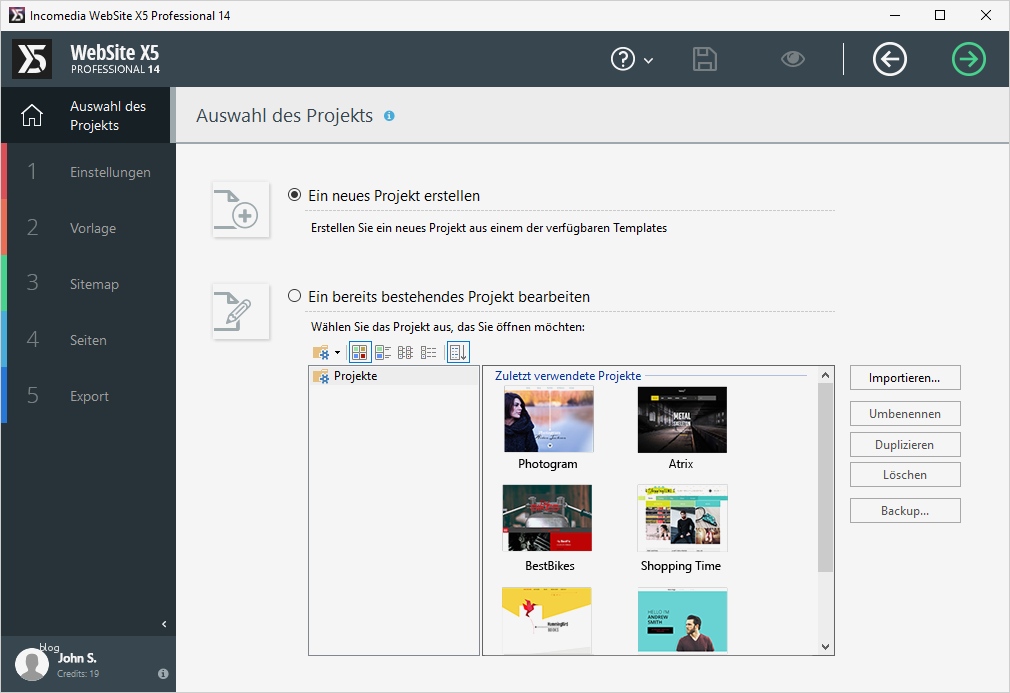Switch to small icons column view
The width and height of the screenshot is (1010, 693).
point(405,352)
